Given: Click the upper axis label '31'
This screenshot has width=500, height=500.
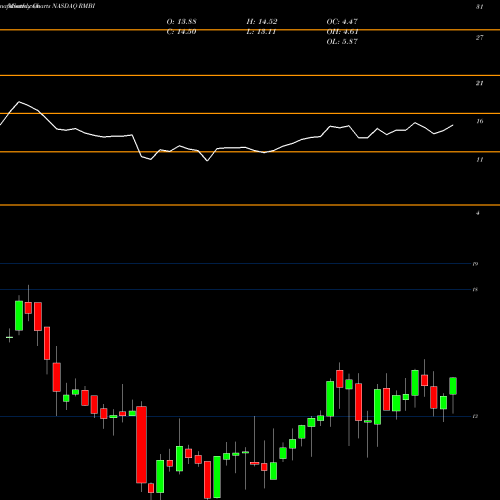Looking at the screenshot, I should 479,7.
